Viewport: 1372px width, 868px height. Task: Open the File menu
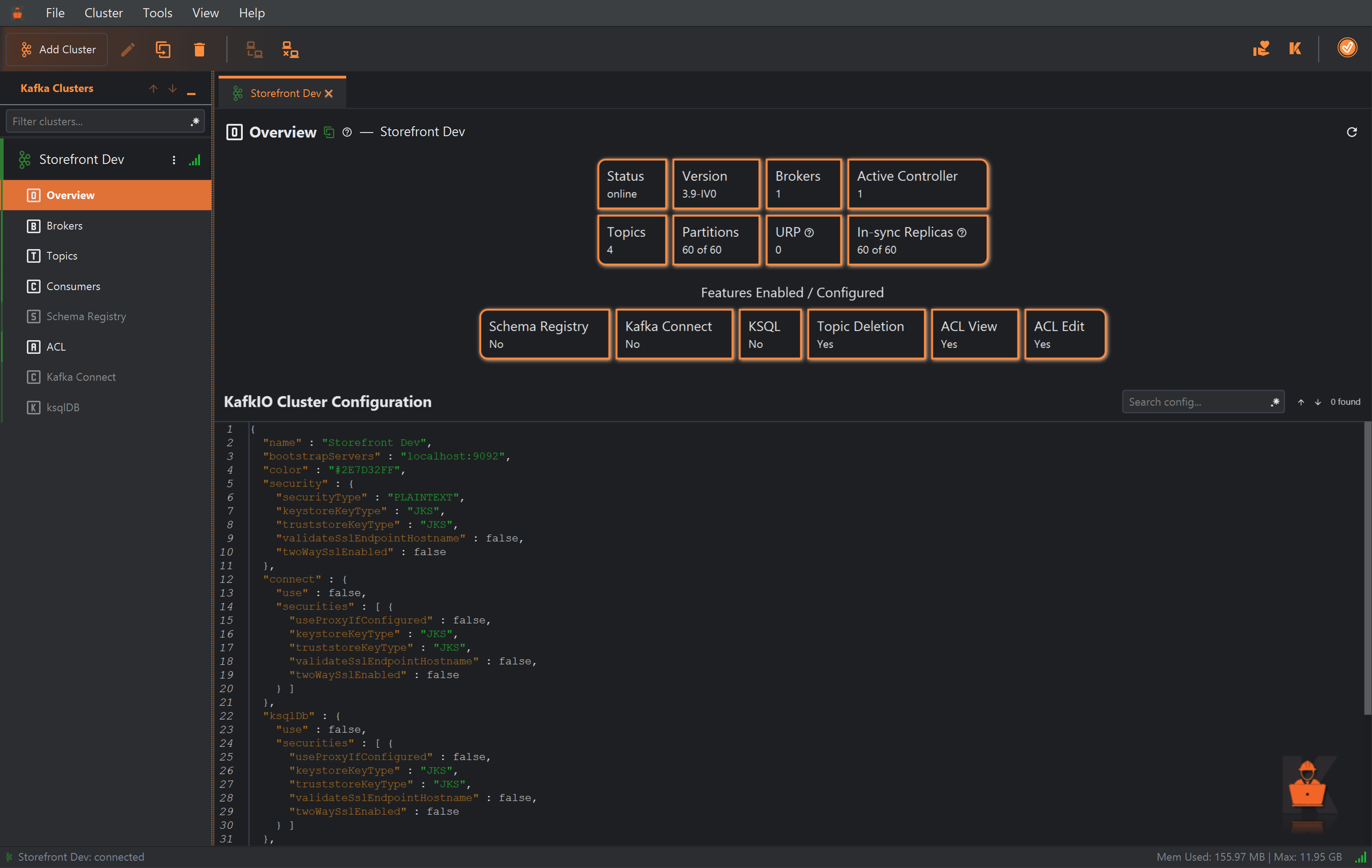55,13
